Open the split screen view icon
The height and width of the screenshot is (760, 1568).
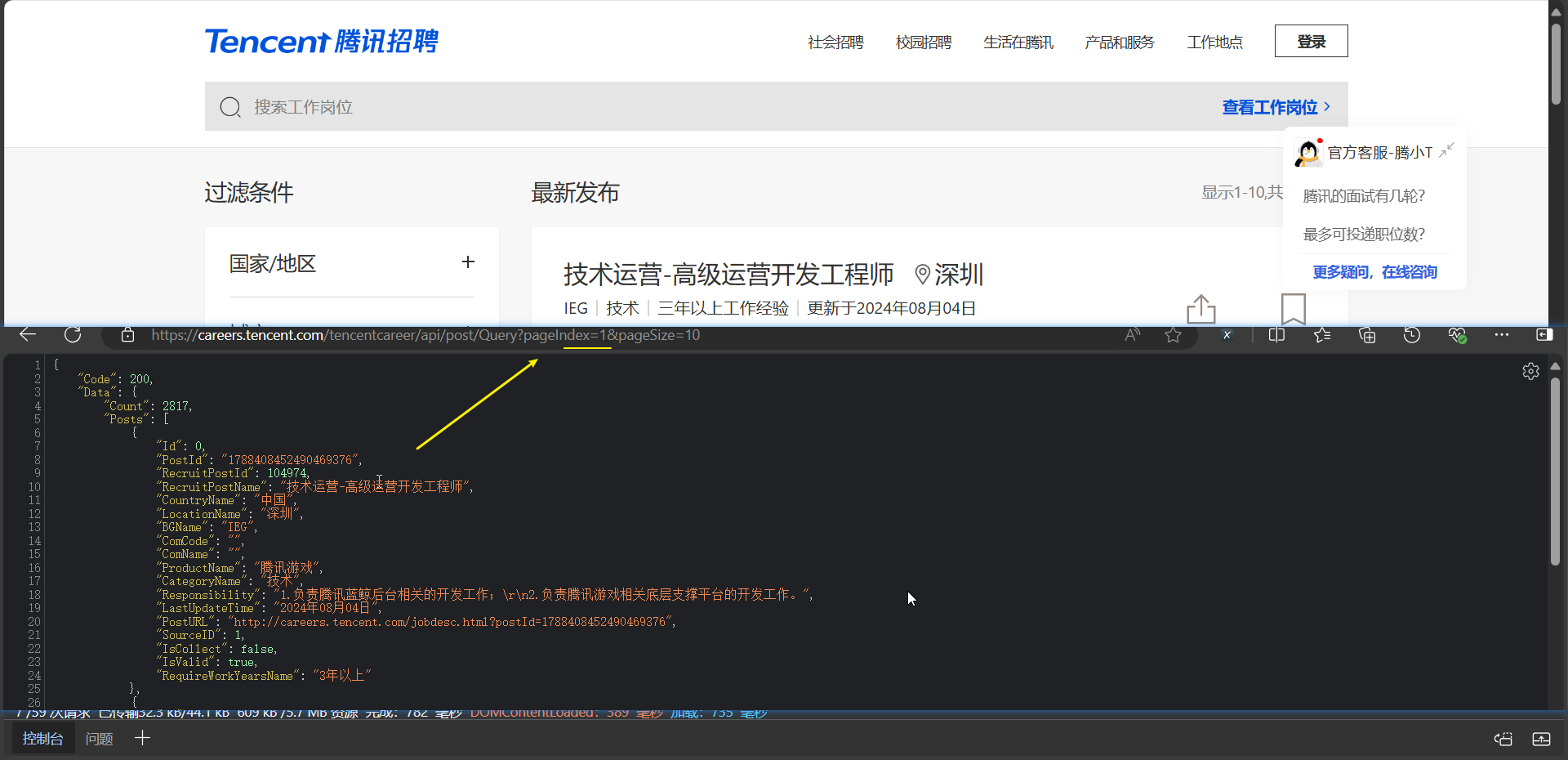click(1276, 334)
